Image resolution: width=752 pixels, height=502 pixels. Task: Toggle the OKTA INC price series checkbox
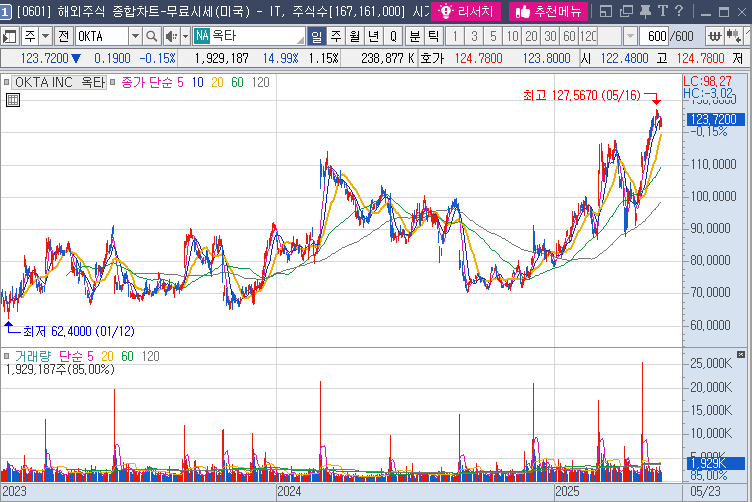click(6, 82)
